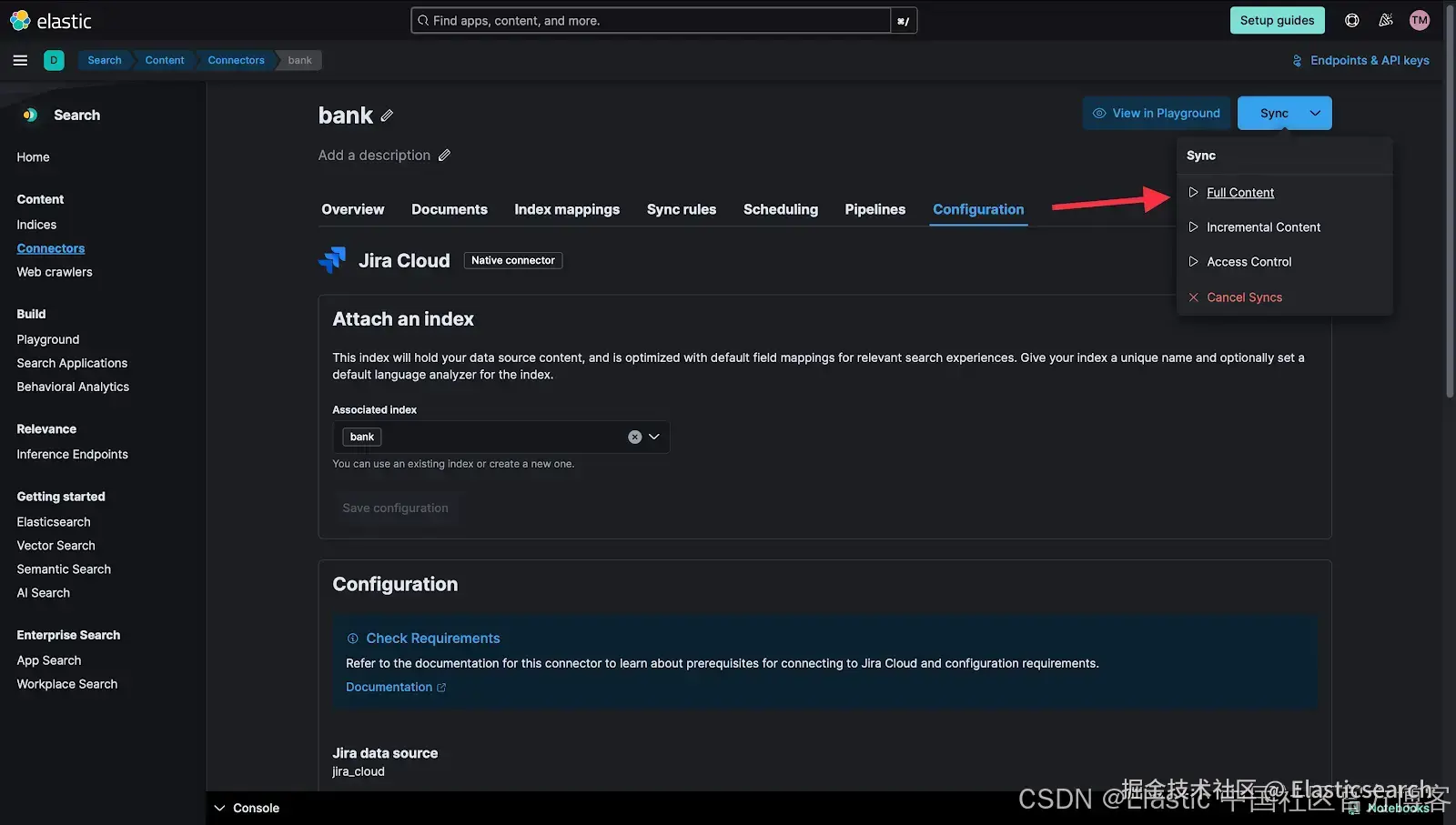Edit the bank connector name pencil
The width and height of the screenshot is (1456, 825).
coord(387,116)
